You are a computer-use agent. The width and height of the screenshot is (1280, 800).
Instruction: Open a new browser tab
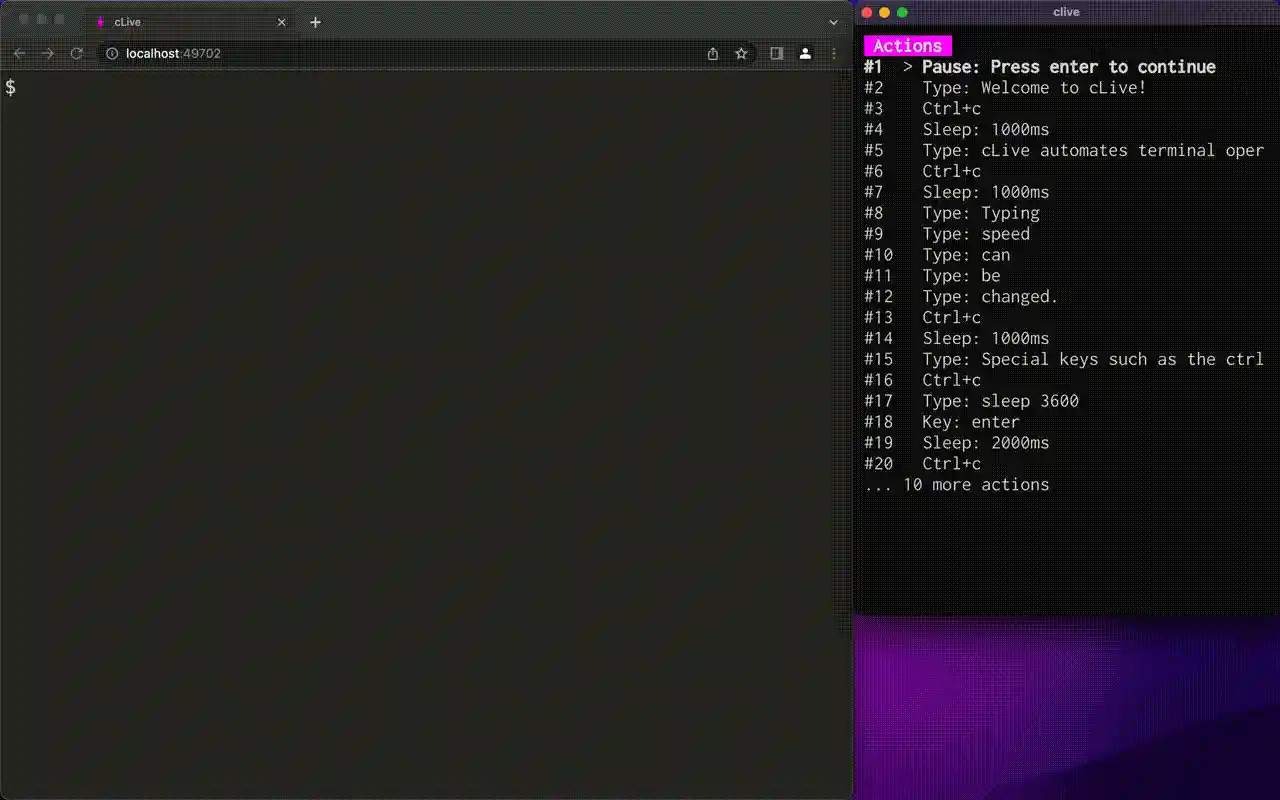(315, 22)
